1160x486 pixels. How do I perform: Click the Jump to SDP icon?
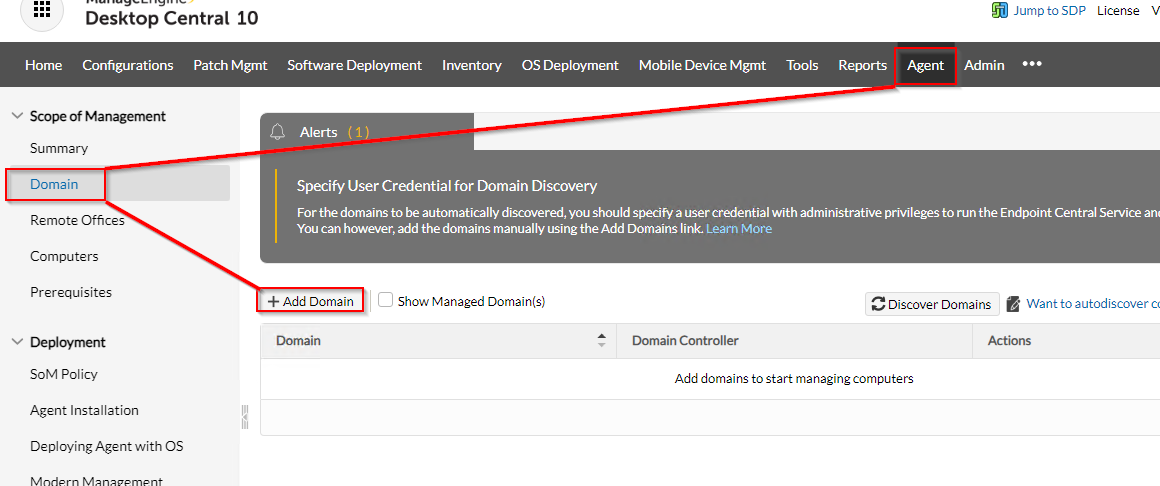(999, 10)
